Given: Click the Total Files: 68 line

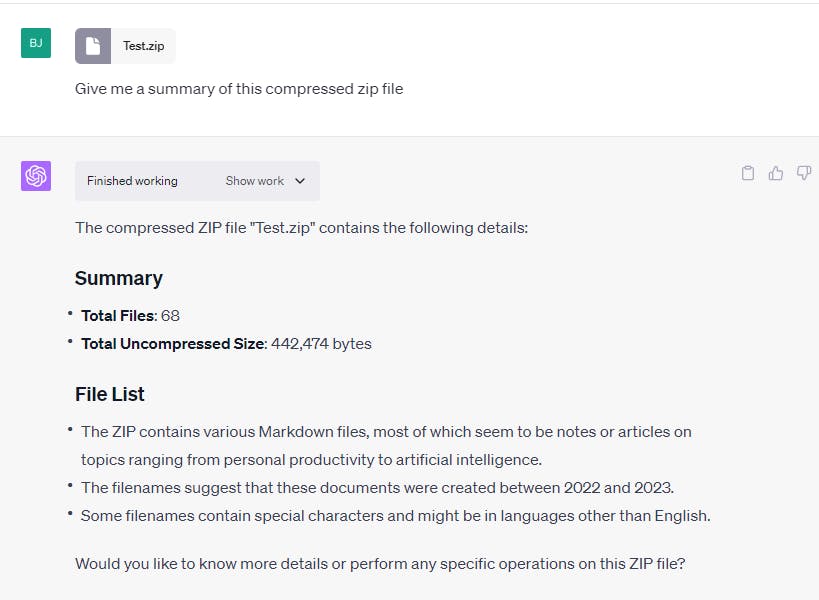Looking at the screenshot, I should (130, 315).
